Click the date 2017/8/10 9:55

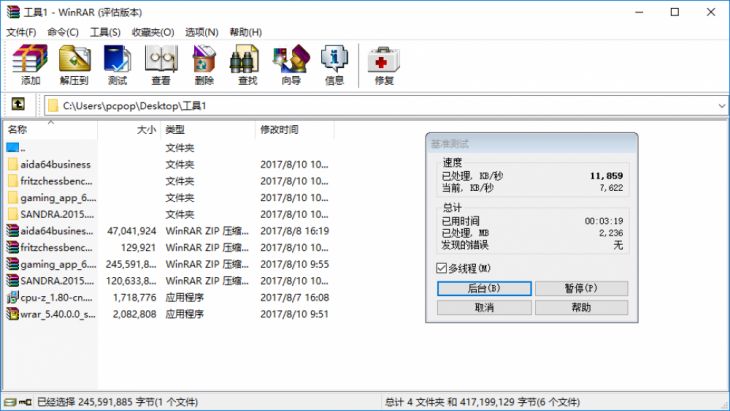click(x=295, y=264)
